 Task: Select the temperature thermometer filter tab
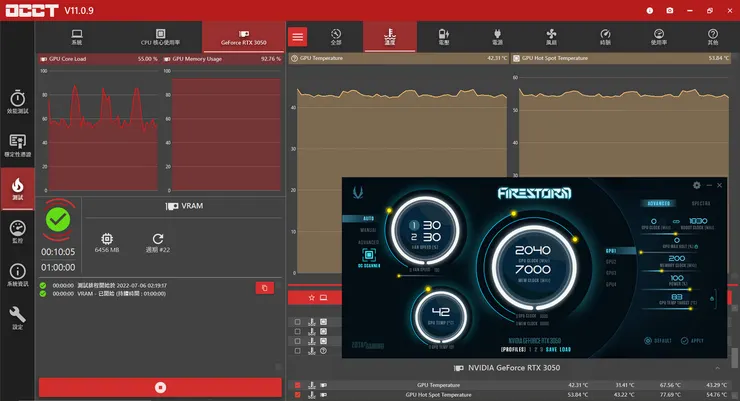[x=390, y=37]
